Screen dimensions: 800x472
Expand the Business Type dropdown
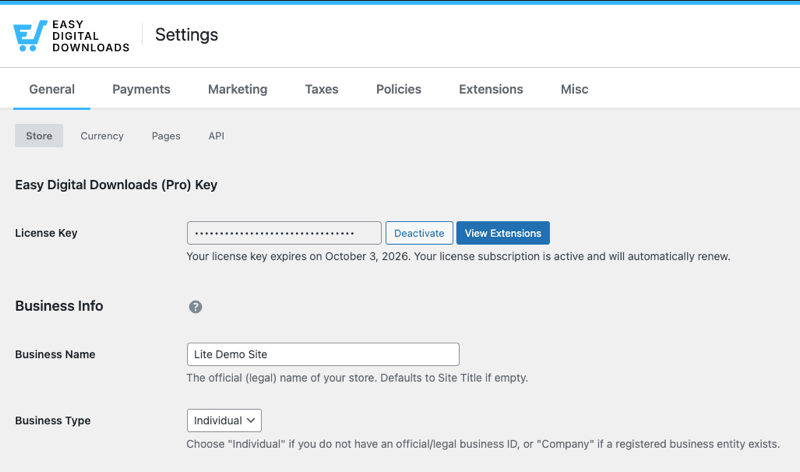[x=224, y=420]
